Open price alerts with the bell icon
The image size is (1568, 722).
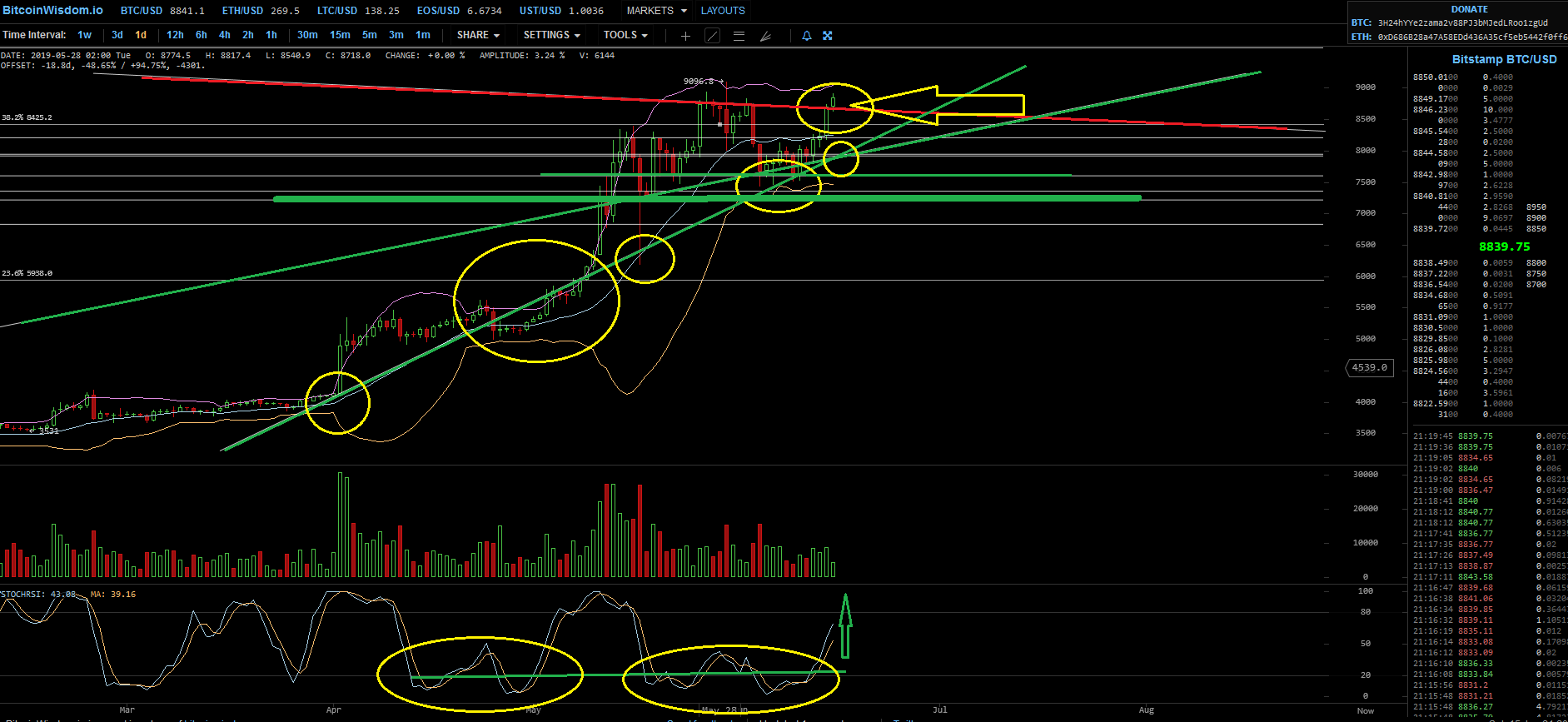806,36
